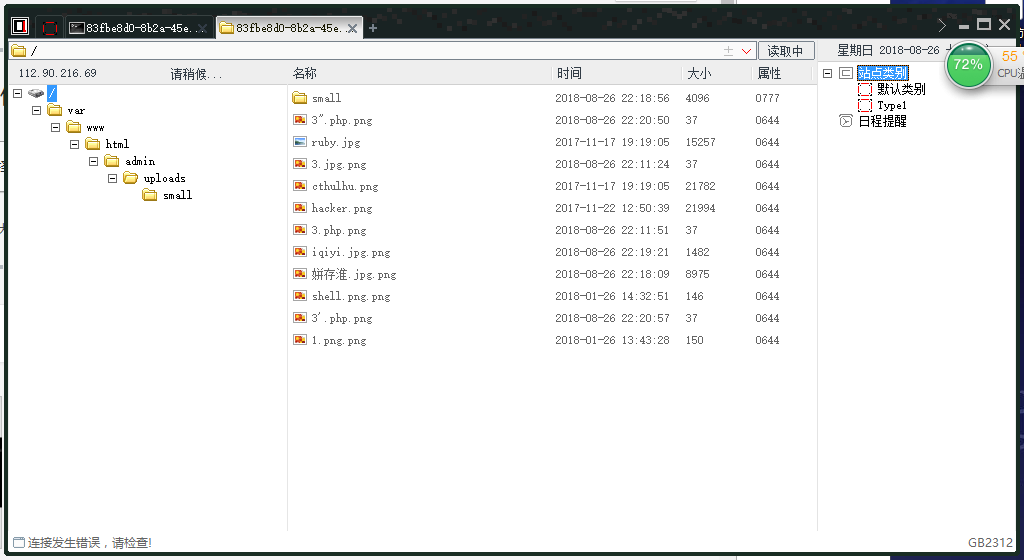
Task: Click the right chevron in title bar
Action: click(941, 25)
